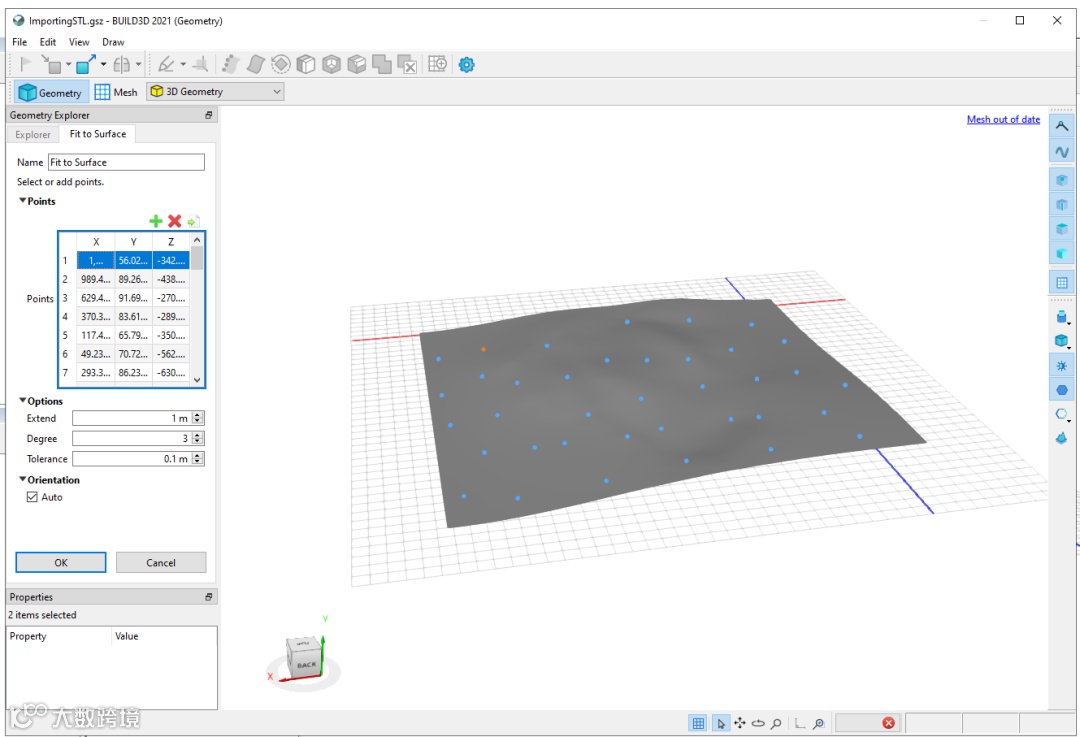The width and height of the screenshot is (1080, 737).
Task: Click the flag icon in the top toolbar
Action: click(25, 65)
